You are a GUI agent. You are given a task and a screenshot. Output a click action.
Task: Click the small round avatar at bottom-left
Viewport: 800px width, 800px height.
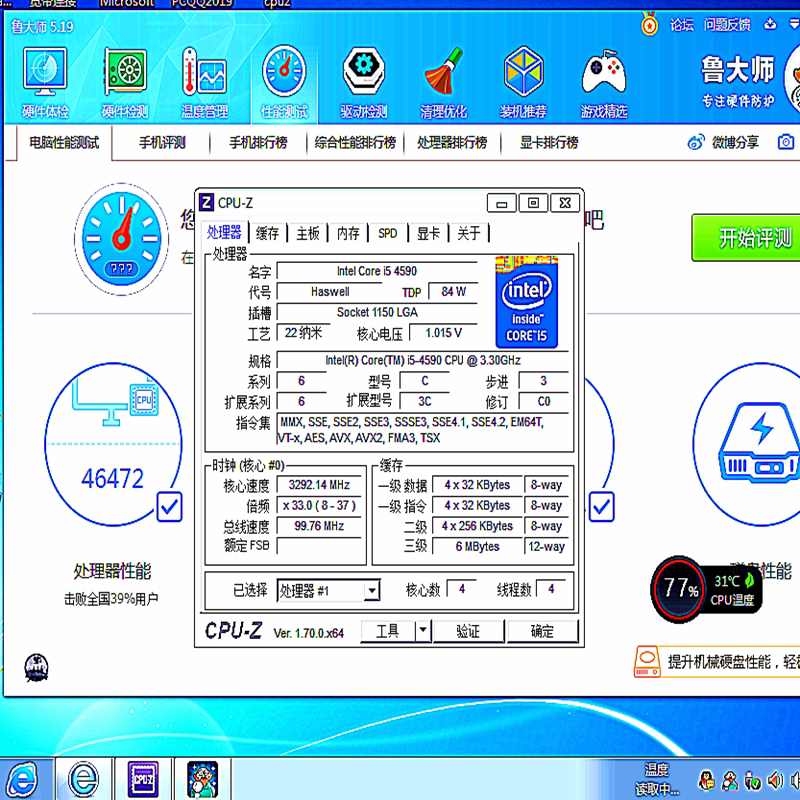pyautogui.click(x=36, y=667)
